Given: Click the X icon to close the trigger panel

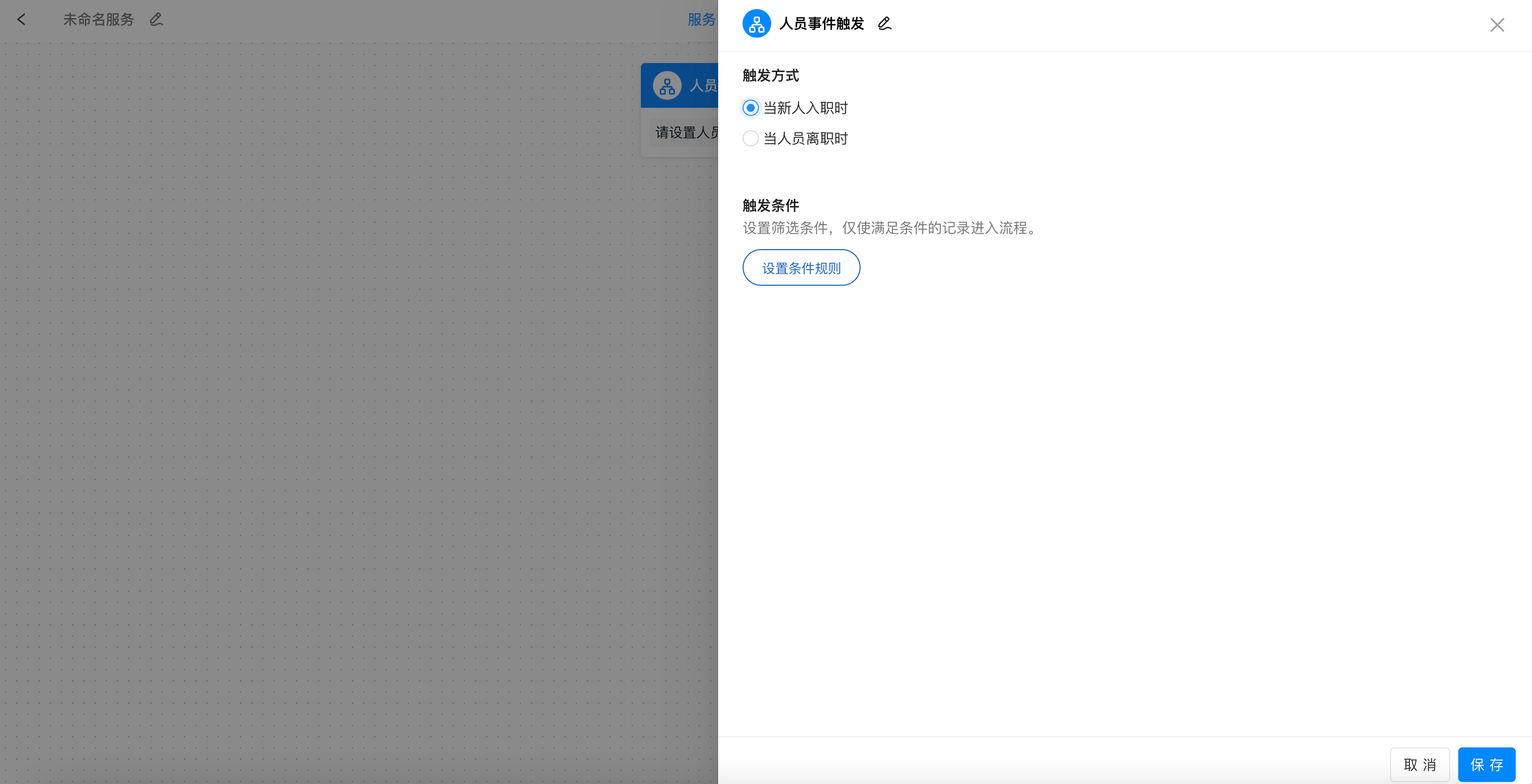Looking at the screenshot, I should [x=1497, y=25].
